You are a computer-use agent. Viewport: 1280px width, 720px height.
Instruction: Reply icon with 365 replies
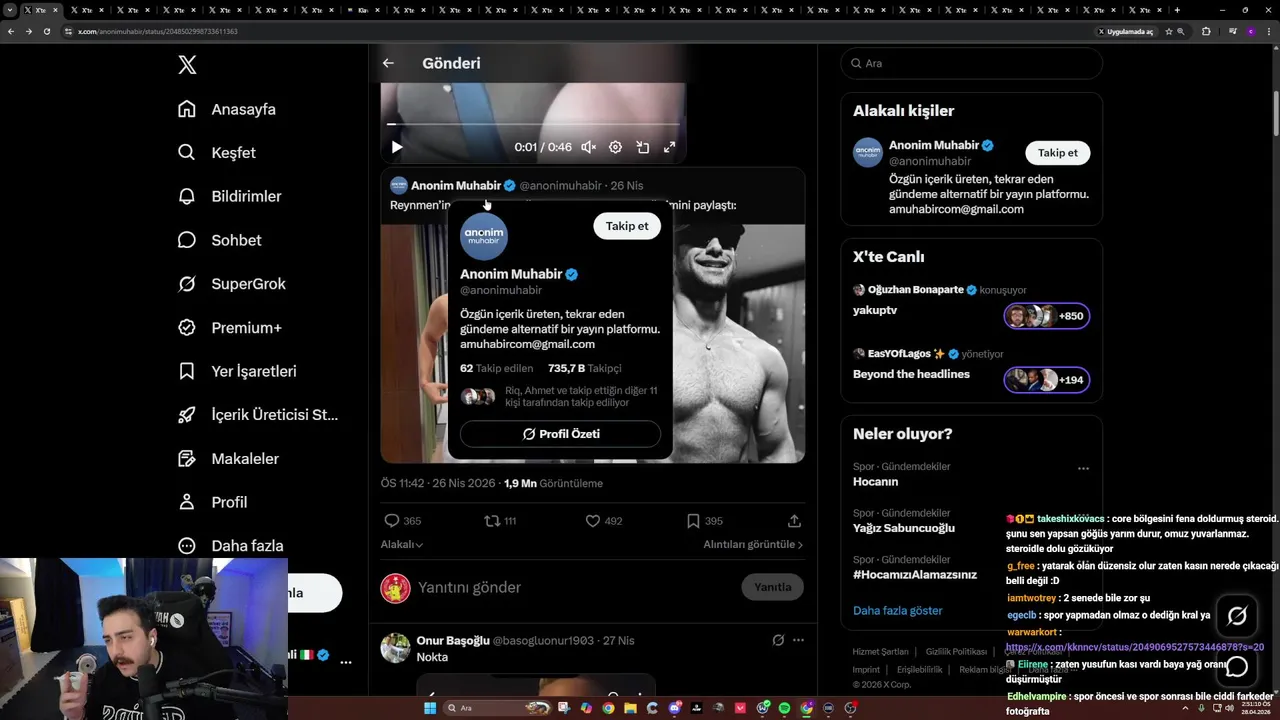click(x=403, y=521)
